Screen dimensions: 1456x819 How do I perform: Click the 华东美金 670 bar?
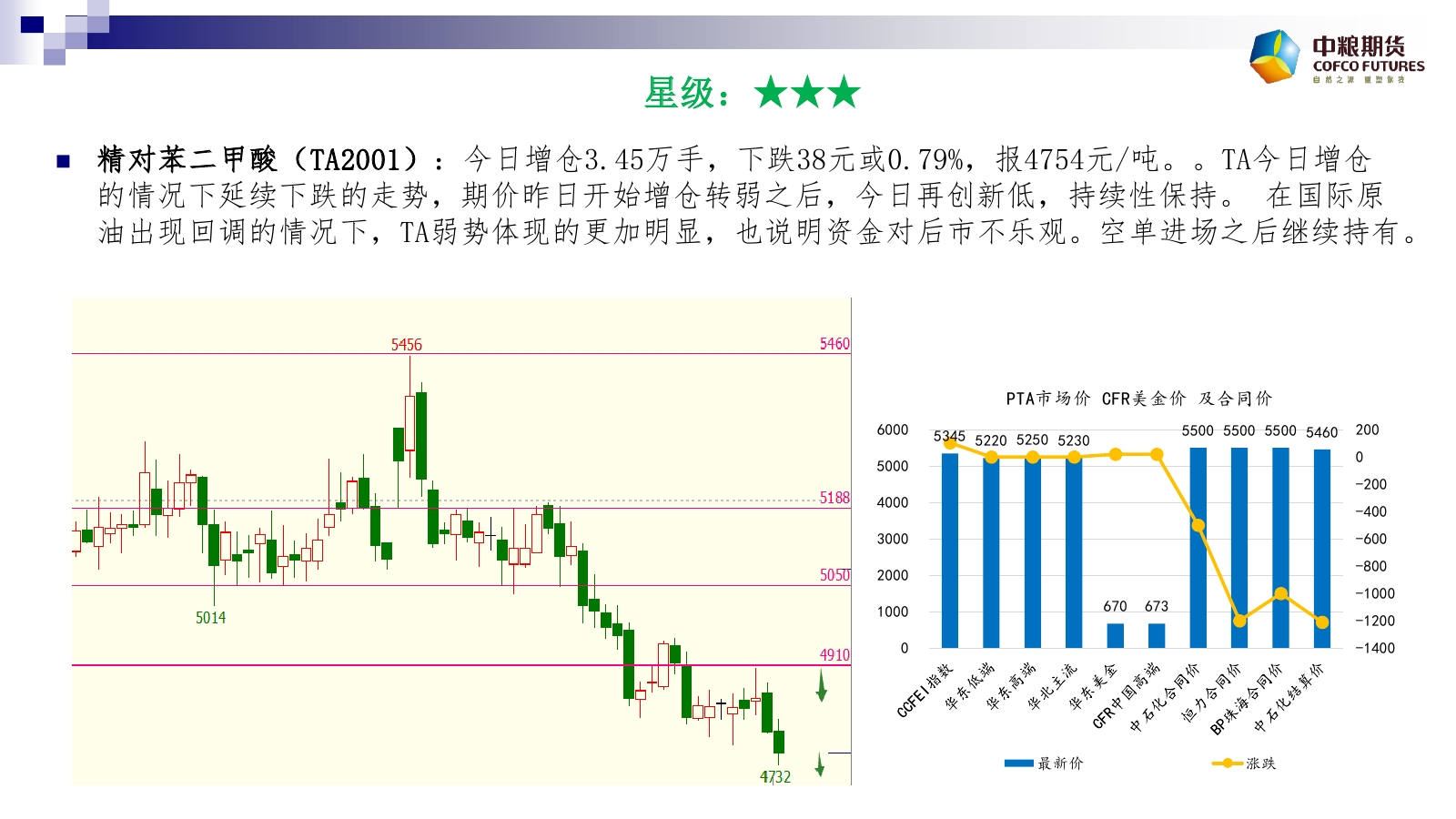pos(1115,635)
